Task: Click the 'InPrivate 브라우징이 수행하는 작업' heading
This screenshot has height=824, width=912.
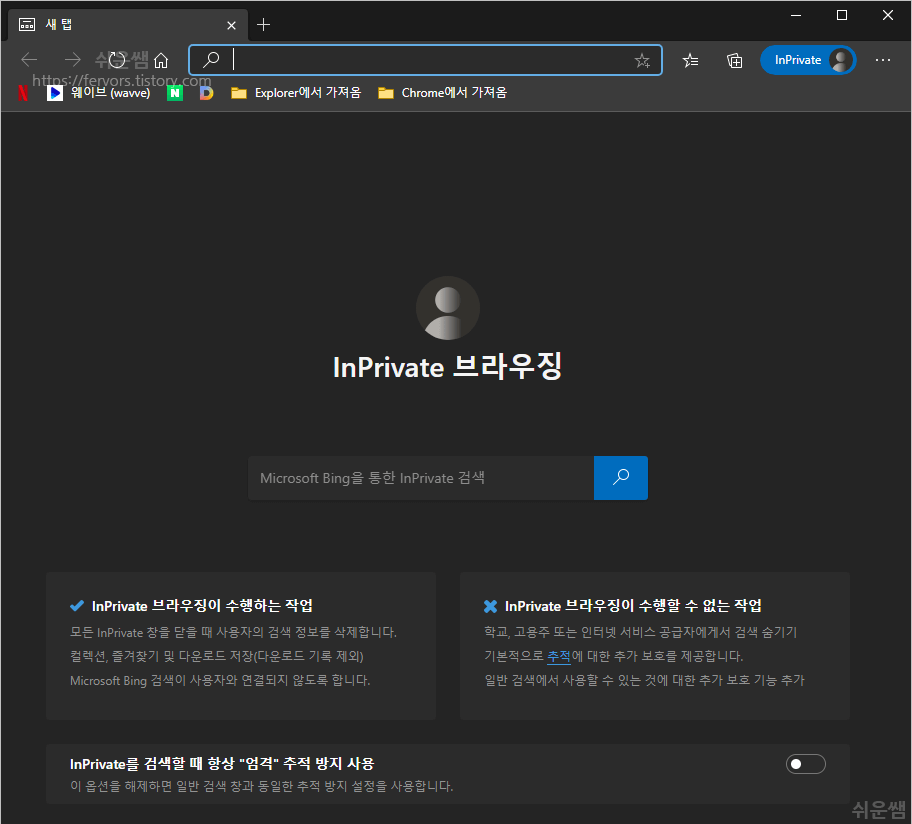Action: click(x=202, y=606)
